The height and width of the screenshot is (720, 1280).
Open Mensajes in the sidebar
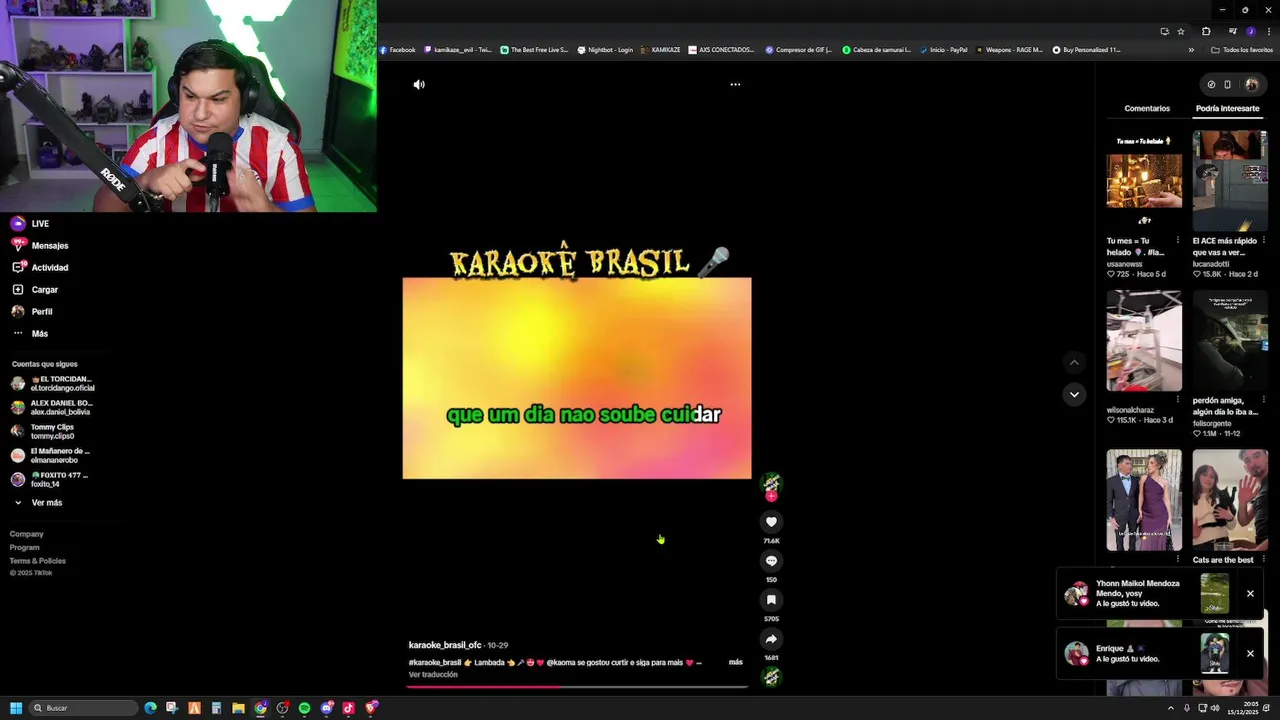coord(40,246)
